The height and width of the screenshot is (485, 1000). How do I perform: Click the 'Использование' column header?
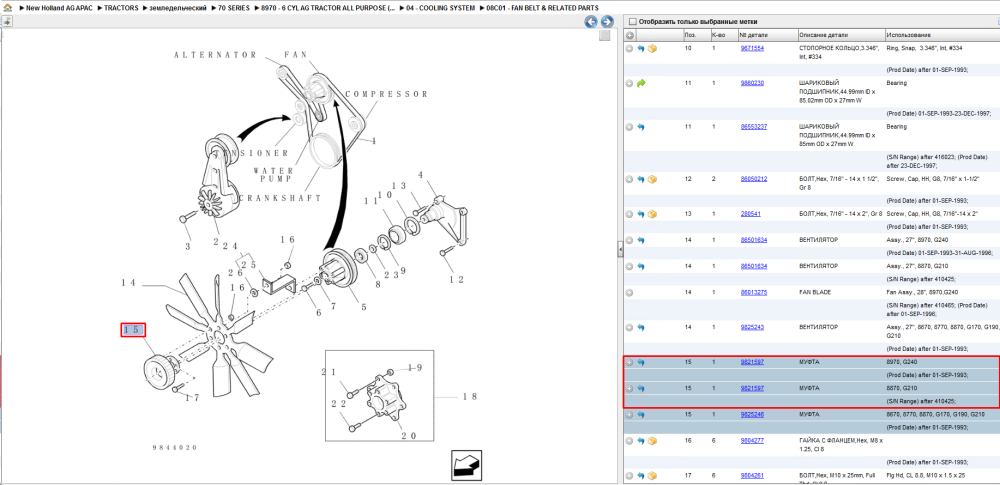pos(942,34)
